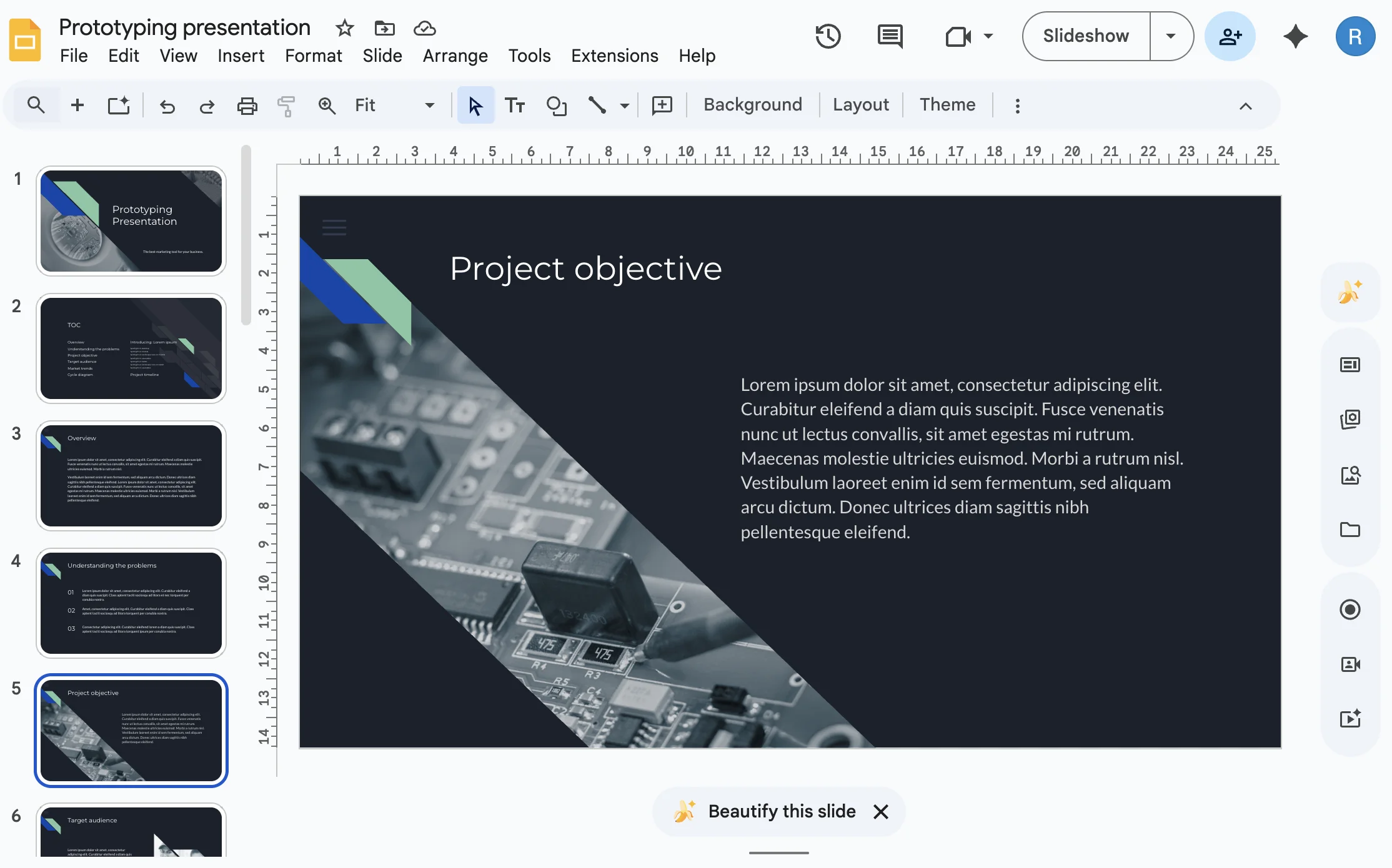Open version history clock icon

click(828, 36)
